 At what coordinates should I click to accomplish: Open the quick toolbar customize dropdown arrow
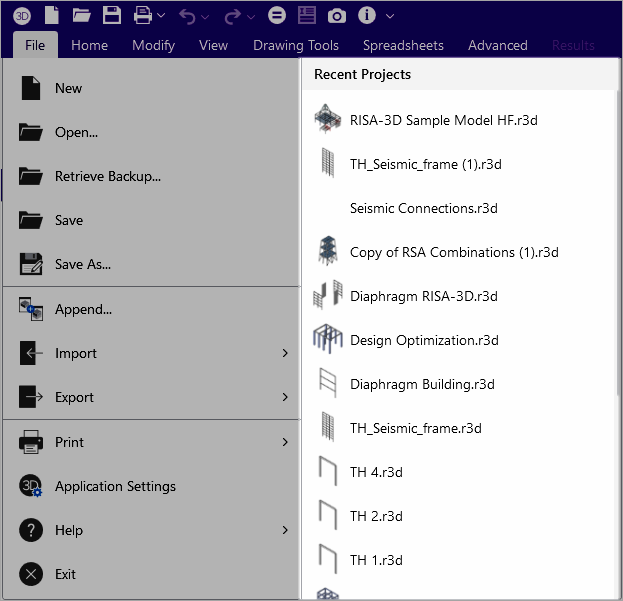(x=390, y=16)
